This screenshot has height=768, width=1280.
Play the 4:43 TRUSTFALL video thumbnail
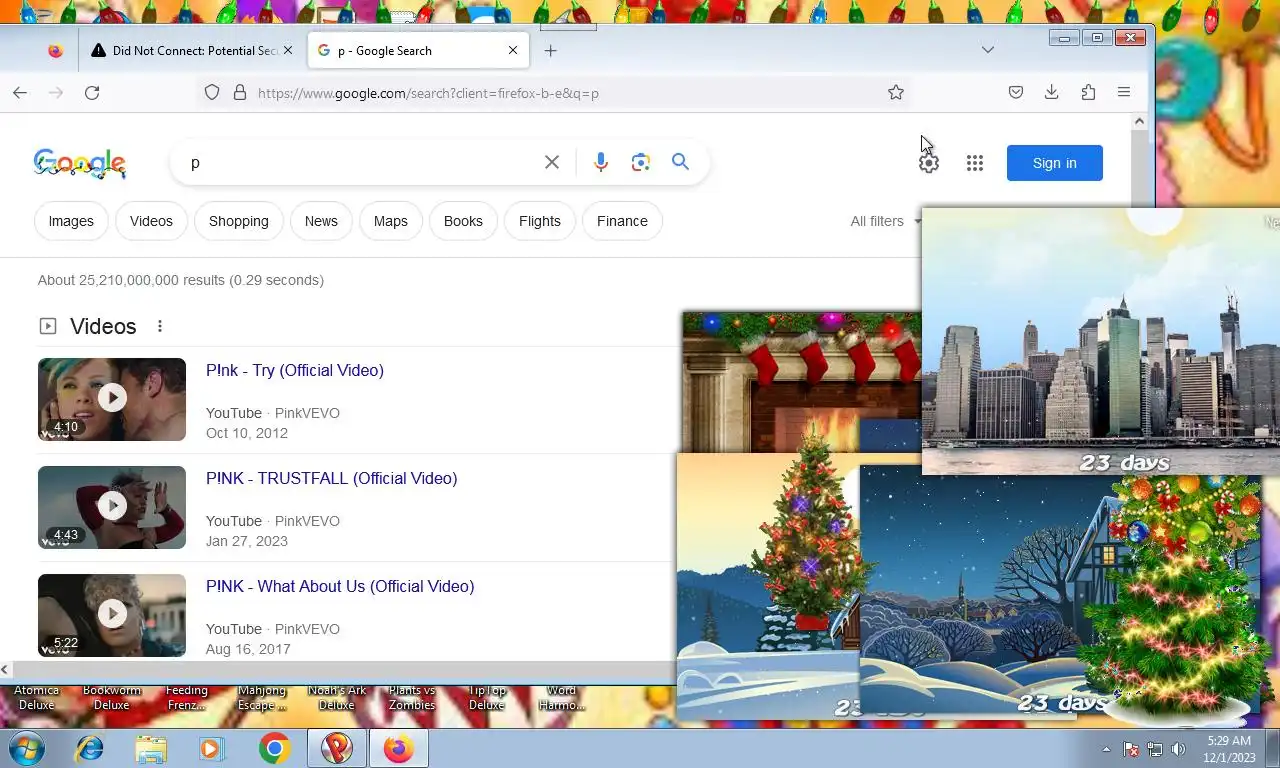[x=112, y=507]
